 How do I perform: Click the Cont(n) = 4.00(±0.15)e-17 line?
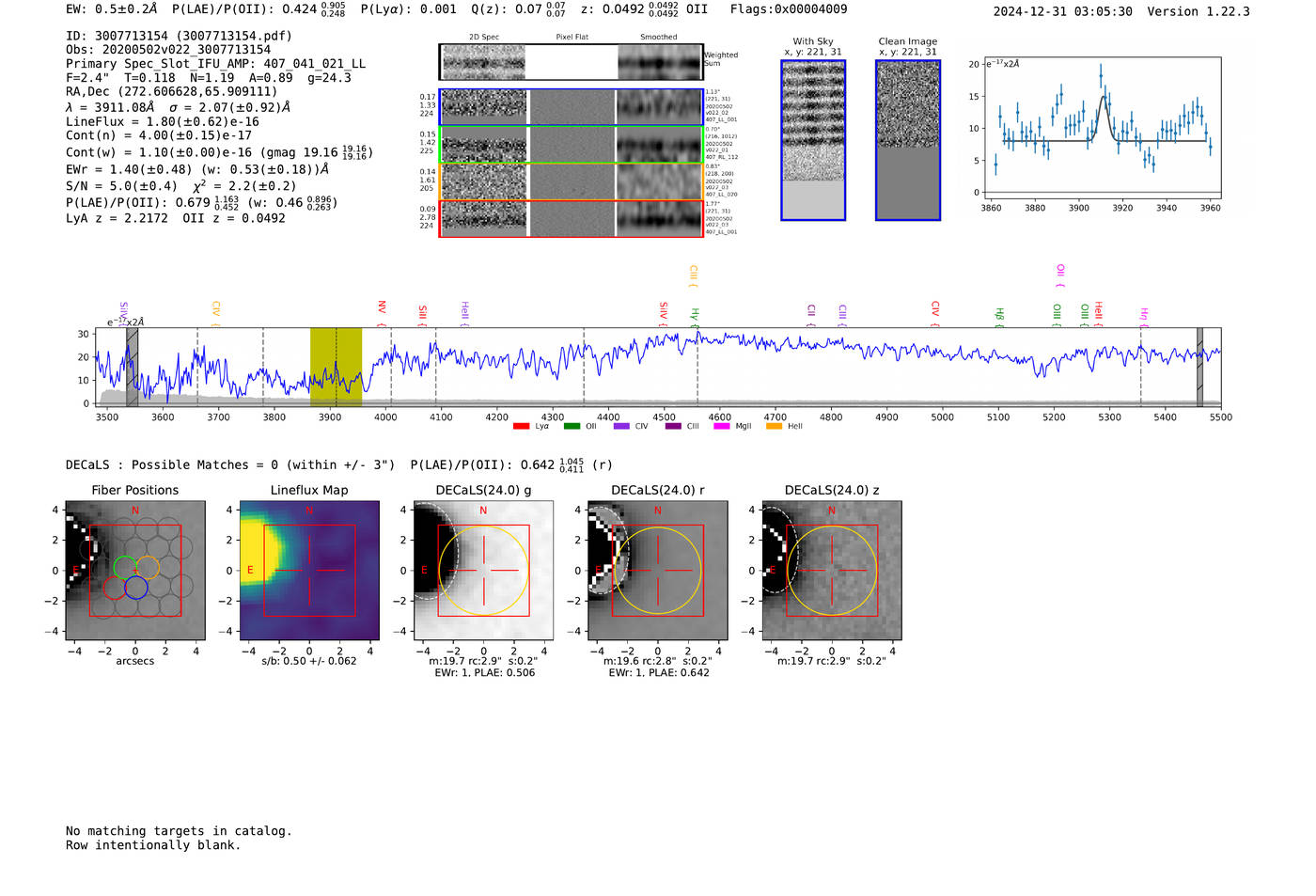(x=159, y=135)
